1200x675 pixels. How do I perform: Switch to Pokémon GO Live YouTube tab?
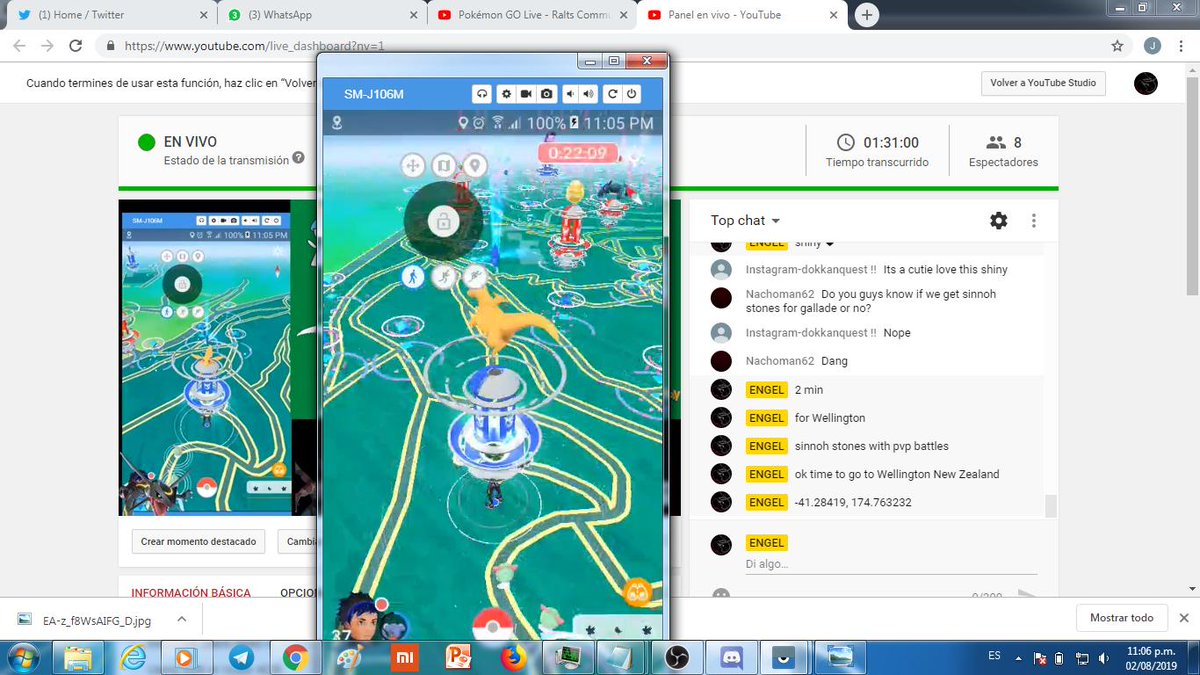pos(530,15)
